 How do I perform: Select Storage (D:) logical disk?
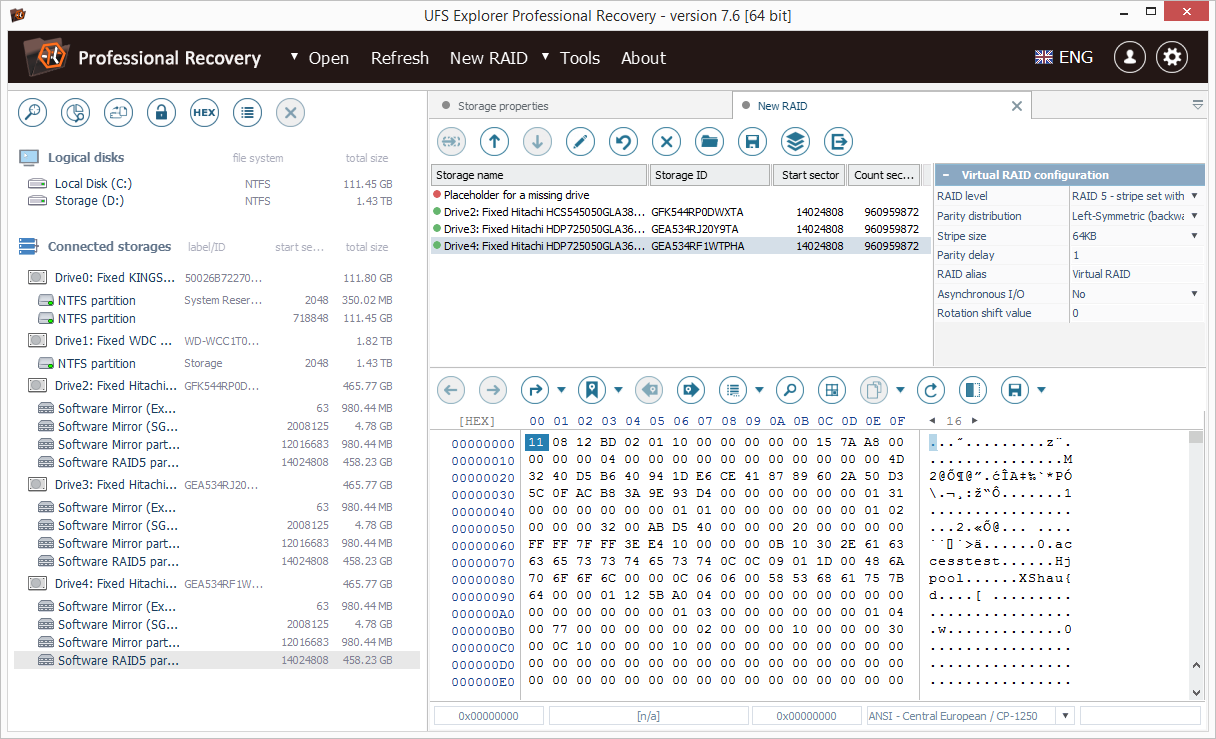[90, 201]
